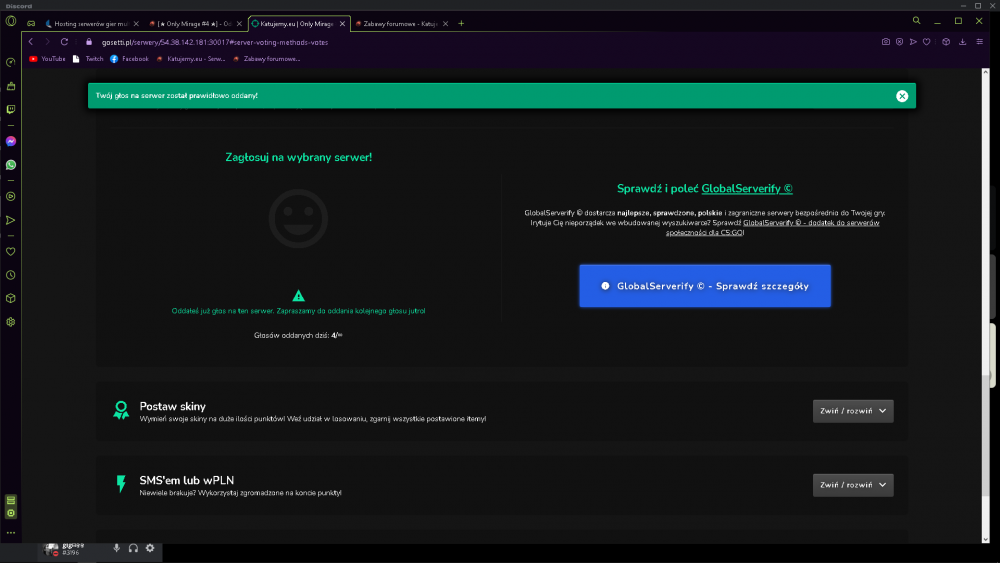Screen dimensions: 1000x563
Task: Open Messenger in the sidebar
Action: (11, 141)
